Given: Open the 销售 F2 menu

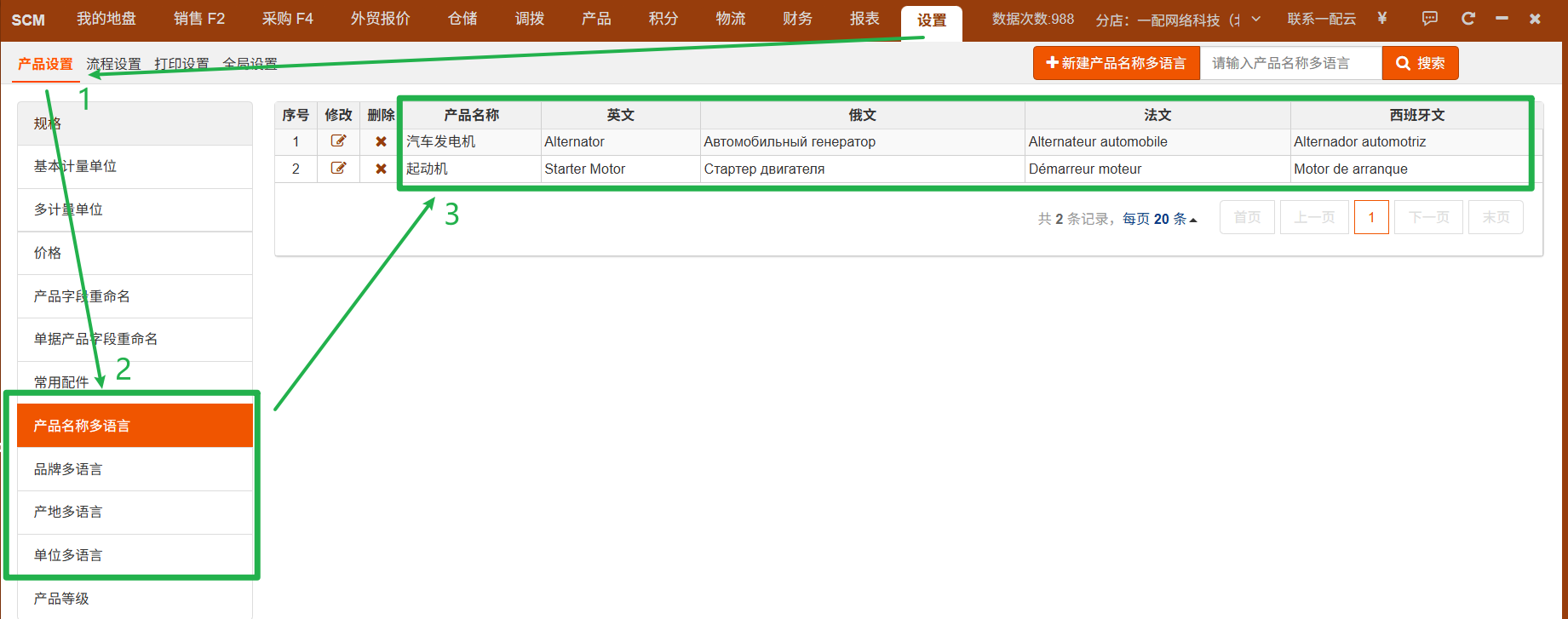Looking at the screenshot, I should click(x=199, y=19).
